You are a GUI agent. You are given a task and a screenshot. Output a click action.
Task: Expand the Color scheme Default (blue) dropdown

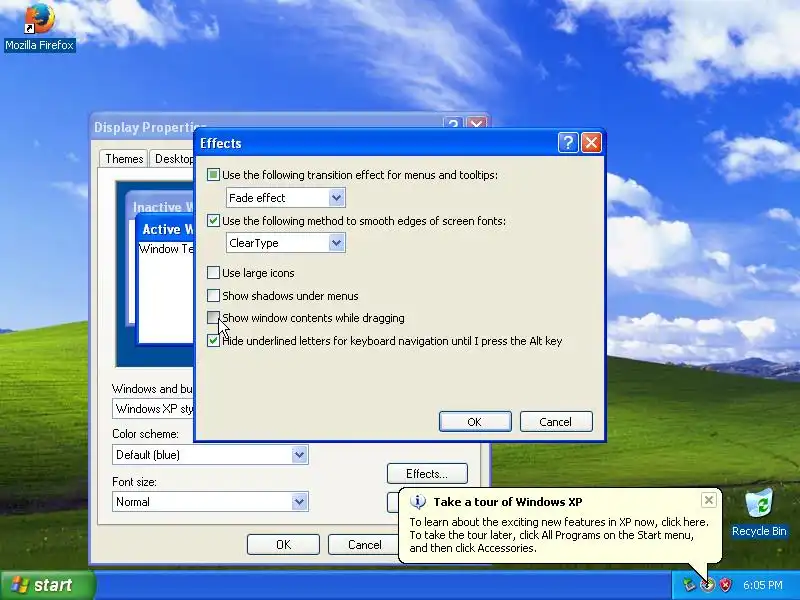(299, 455)
